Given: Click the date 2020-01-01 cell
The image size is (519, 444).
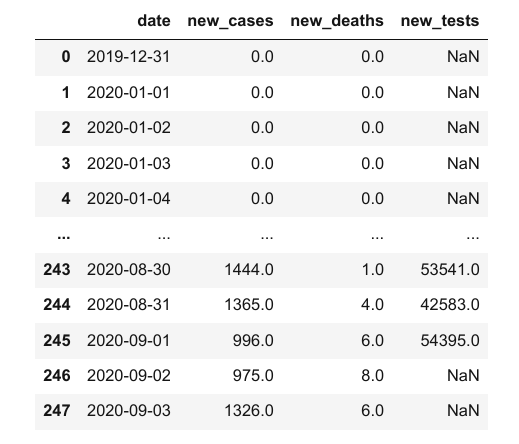Looking at the screenshot, I should click(129, 93).
